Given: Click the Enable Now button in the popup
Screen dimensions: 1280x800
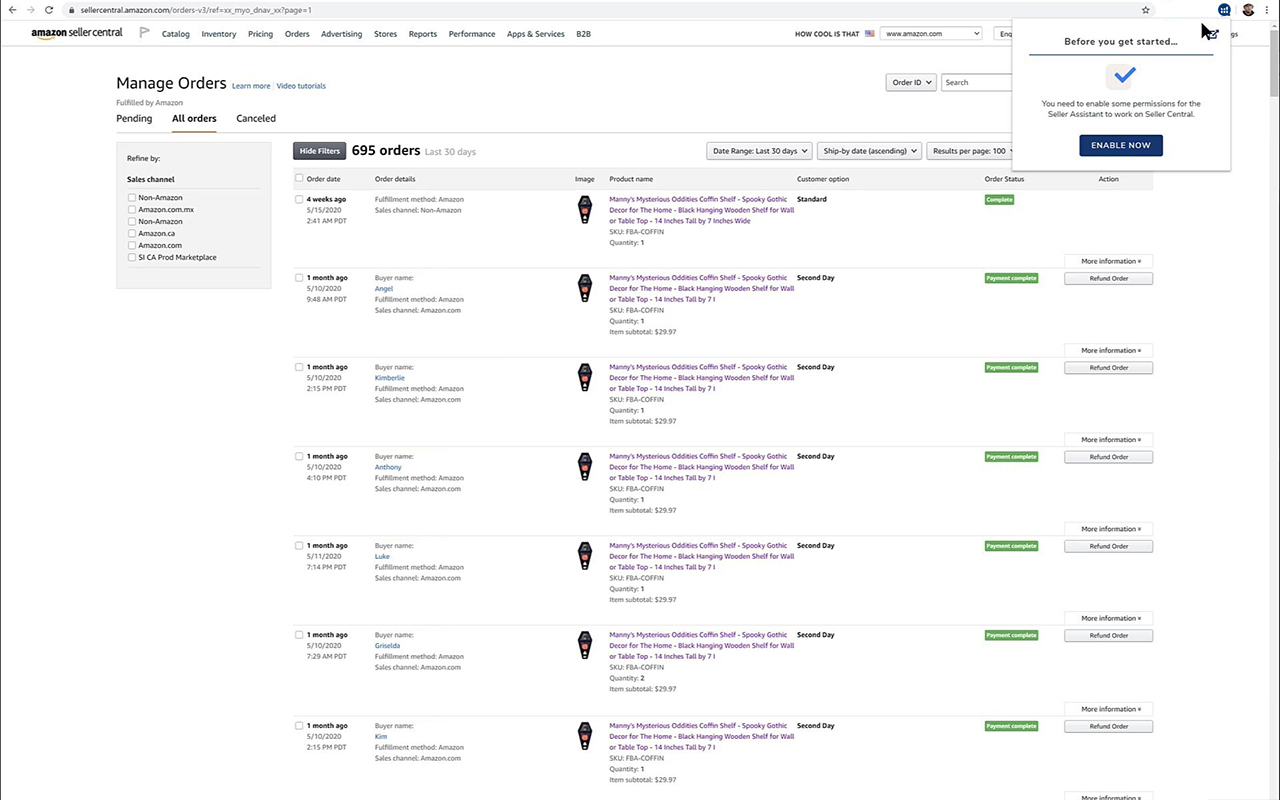Looking at the screenshot, I should click(x=1120, y=145).
